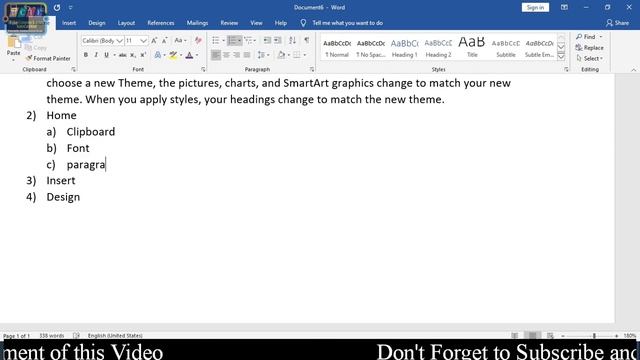This screenshot has width=640, height=360.
Task: Clear all formatting from selection
Action: [x=198, y=40]
